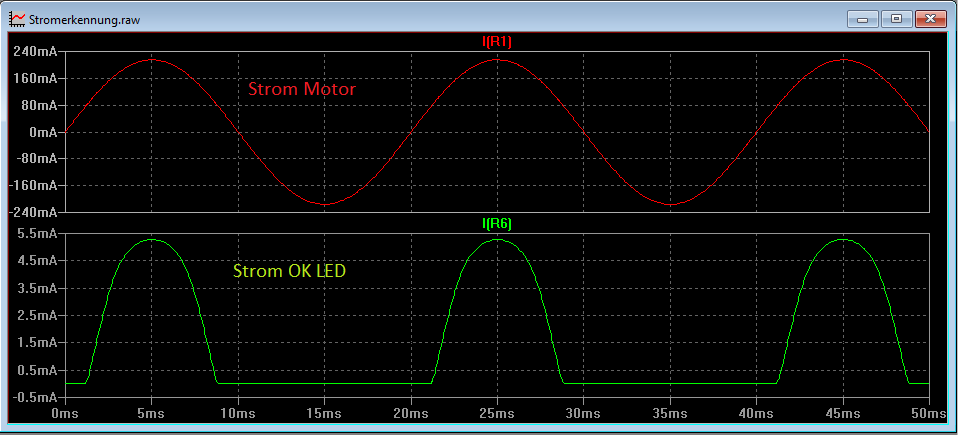
Task: Click the -240mA axis label in the upper plot
Action: 33,212
